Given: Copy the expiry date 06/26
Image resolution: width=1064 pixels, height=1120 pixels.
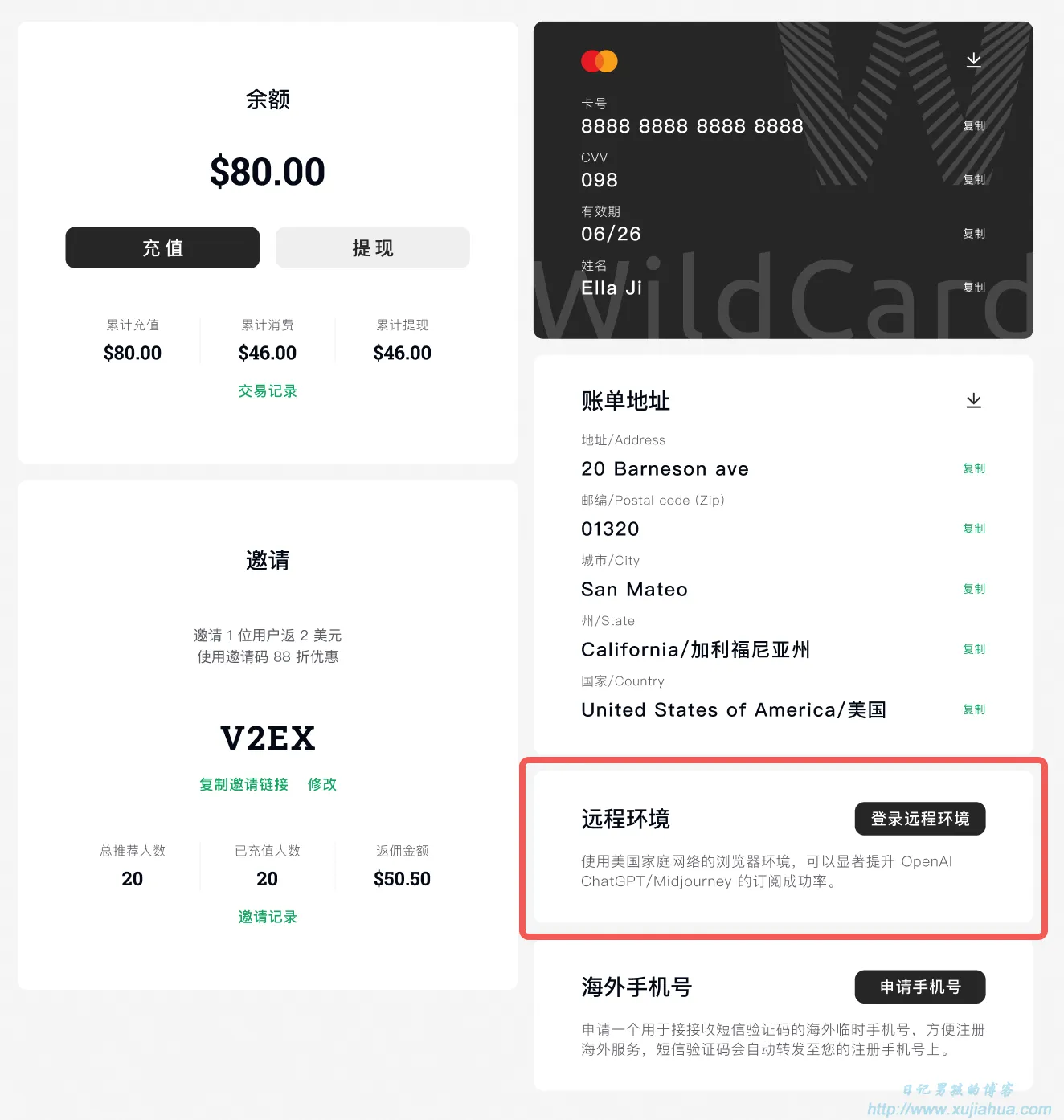Looking at the screenshot, I should tap(974, 234).
